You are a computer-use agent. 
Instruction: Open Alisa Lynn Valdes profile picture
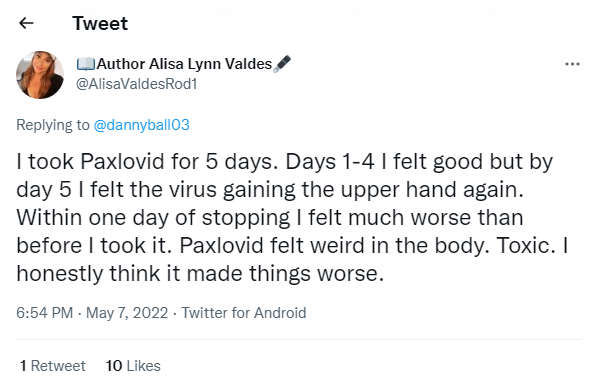coord(40,75)
